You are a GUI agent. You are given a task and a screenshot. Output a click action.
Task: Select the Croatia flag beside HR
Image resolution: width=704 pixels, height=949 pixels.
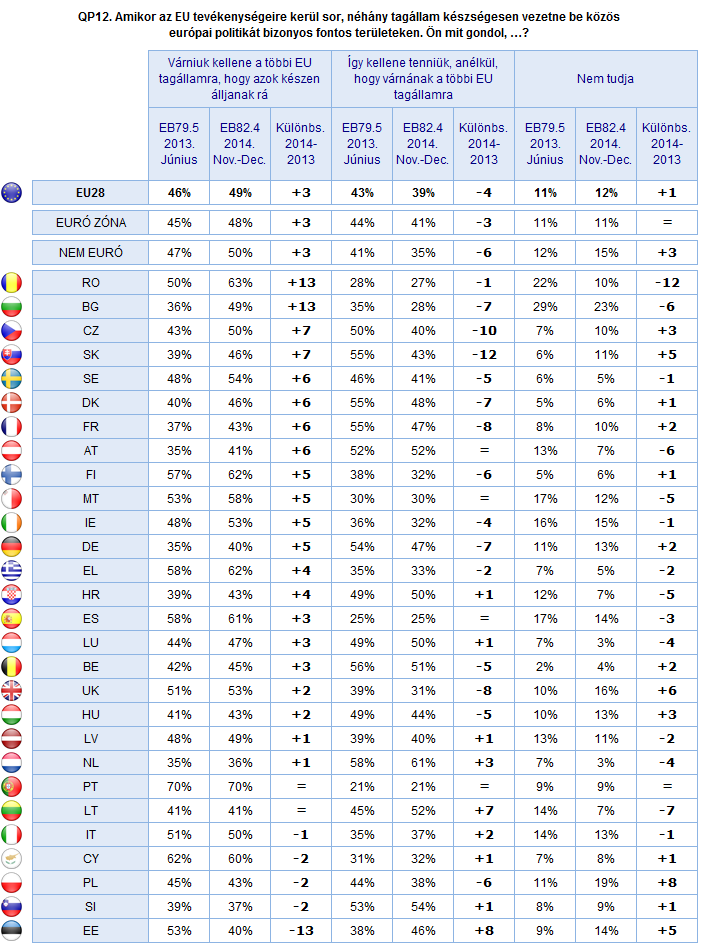point(12,595)
